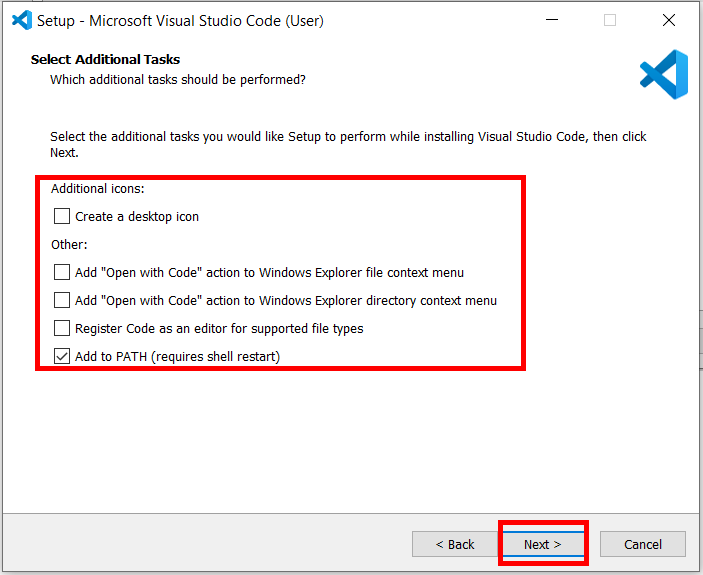Click the setup instructions paragraph
The height and width of the screenshot is (575, 703).
[x=348, y=144]
